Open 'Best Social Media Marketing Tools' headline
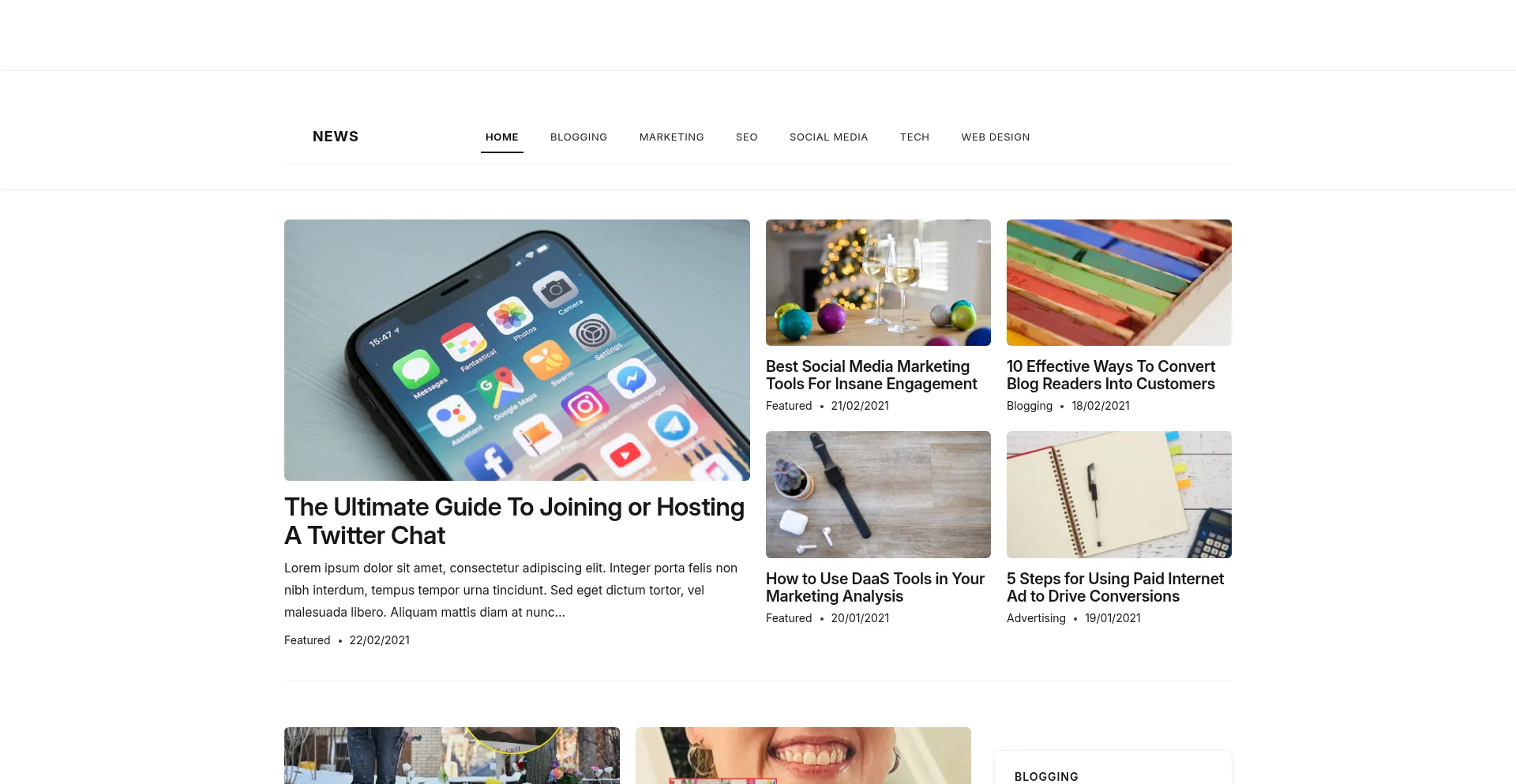Image resolution: width=1516 pixels, height=784 pixels. pyautogui.click(x=872, y=375)
